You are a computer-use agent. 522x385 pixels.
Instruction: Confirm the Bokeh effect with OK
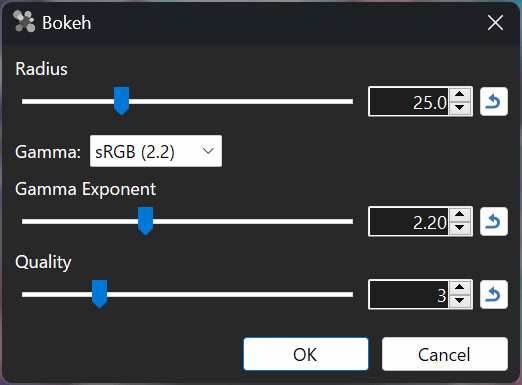coord(306,354)
